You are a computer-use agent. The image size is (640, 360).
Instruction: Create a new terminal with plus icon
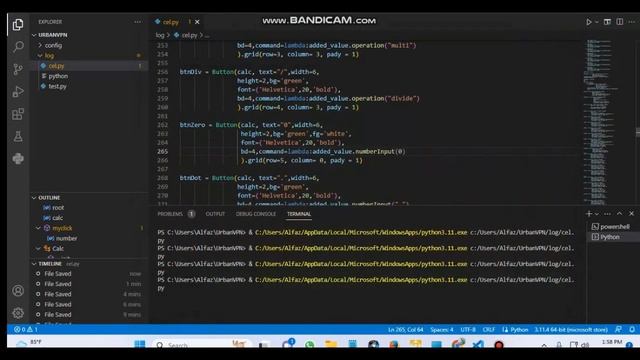589,213
